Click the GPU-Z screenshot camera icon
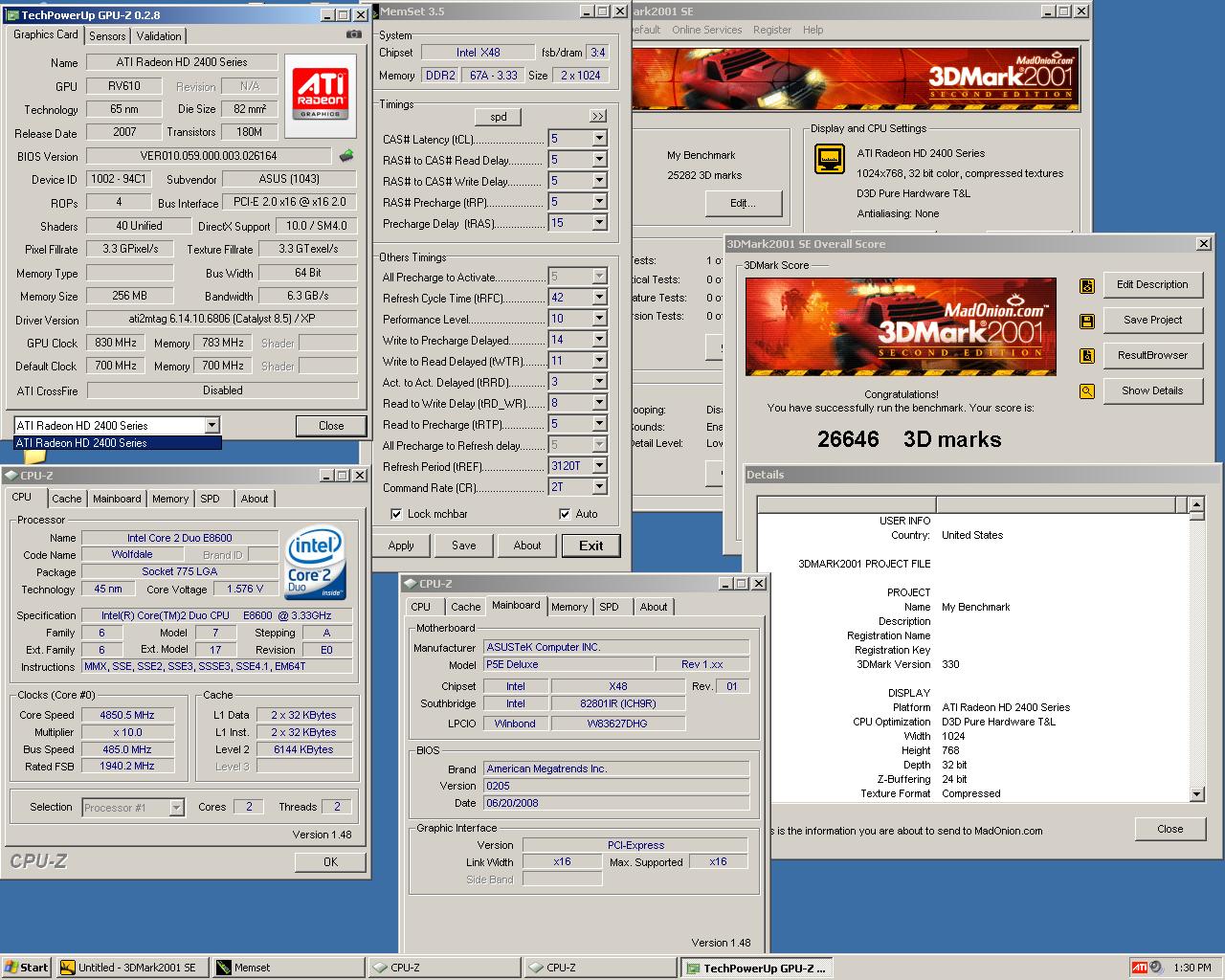This screenshot has height=980, width=1225. [354, 33]
